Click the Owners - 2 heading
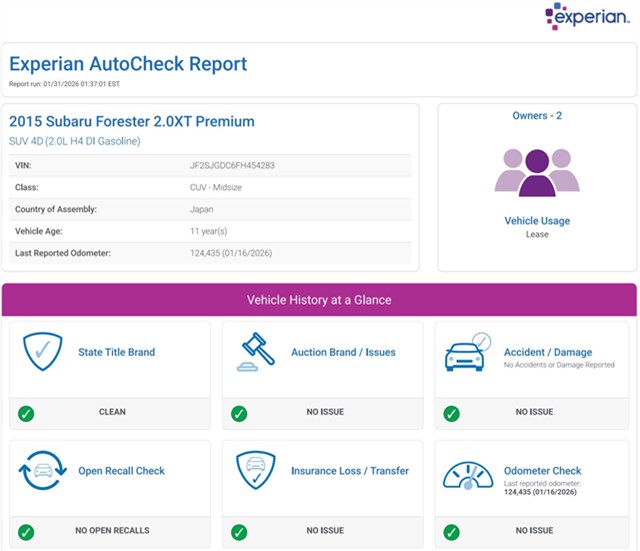Viewport: 640px width, 551px height. point(537,116)
